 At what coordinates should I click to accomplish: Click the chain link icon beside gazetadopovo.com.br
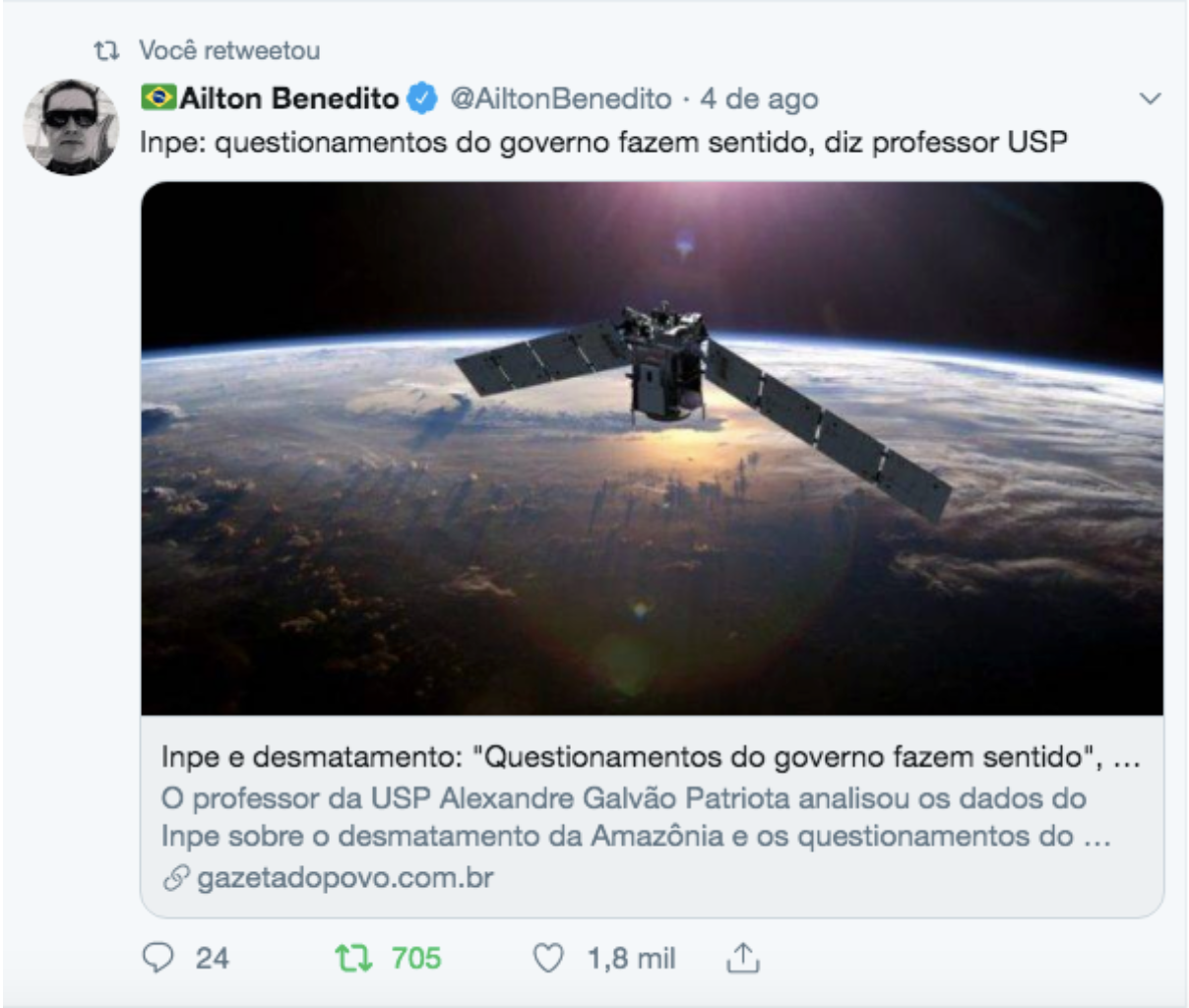(x=176, y=878)
